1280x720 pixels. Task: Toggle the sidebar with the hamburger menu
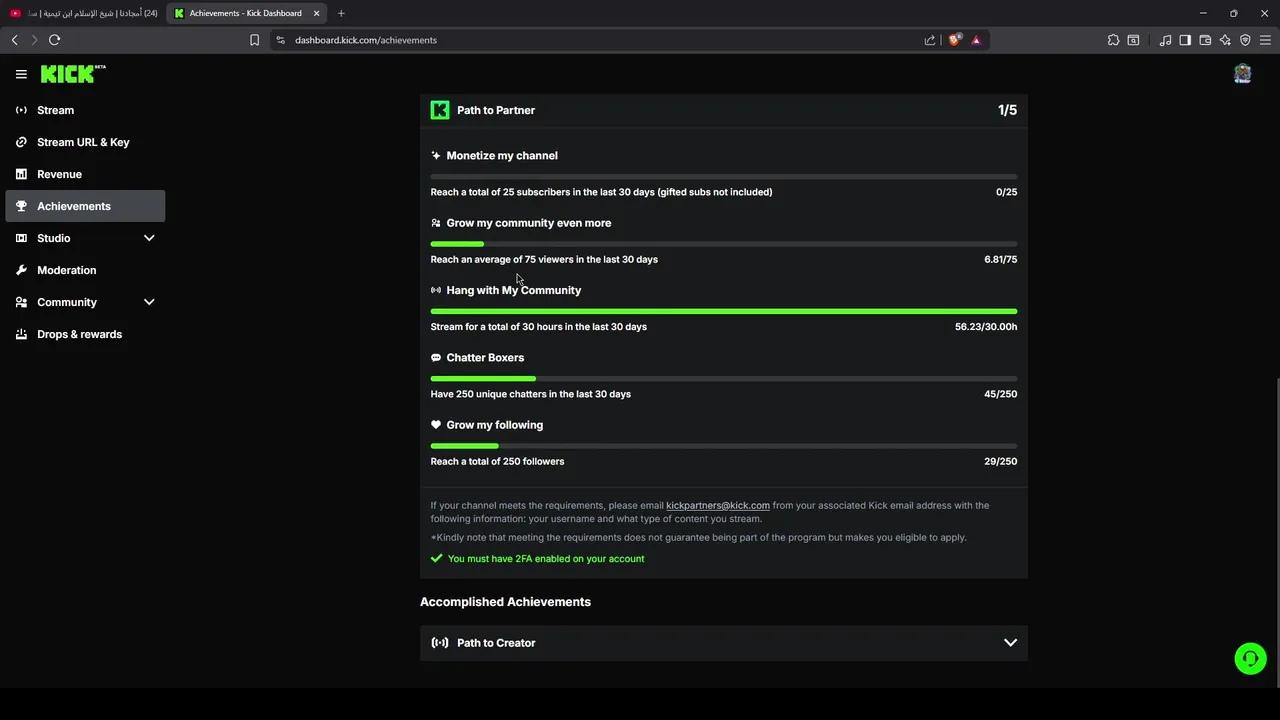[21, 74]
